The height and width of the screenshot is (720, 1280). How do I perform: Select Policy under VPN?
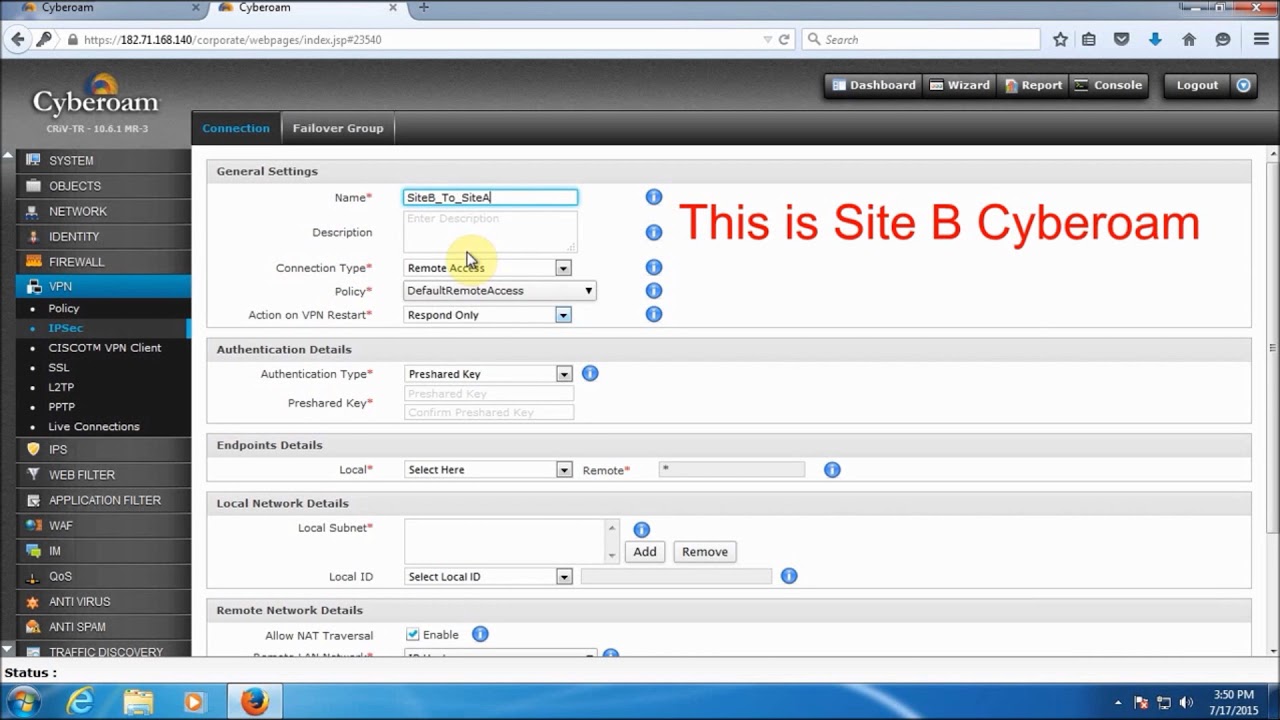click(64, 308)
